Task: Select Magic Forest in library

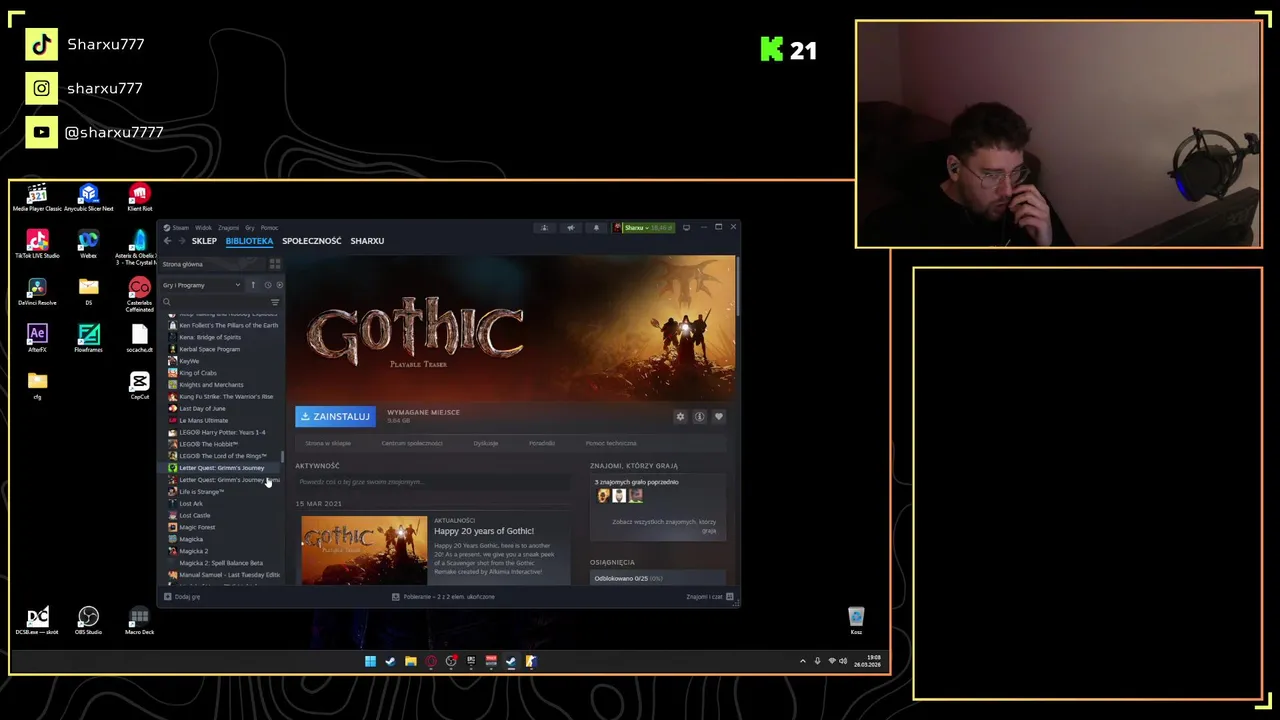Action: coord(197,528)
